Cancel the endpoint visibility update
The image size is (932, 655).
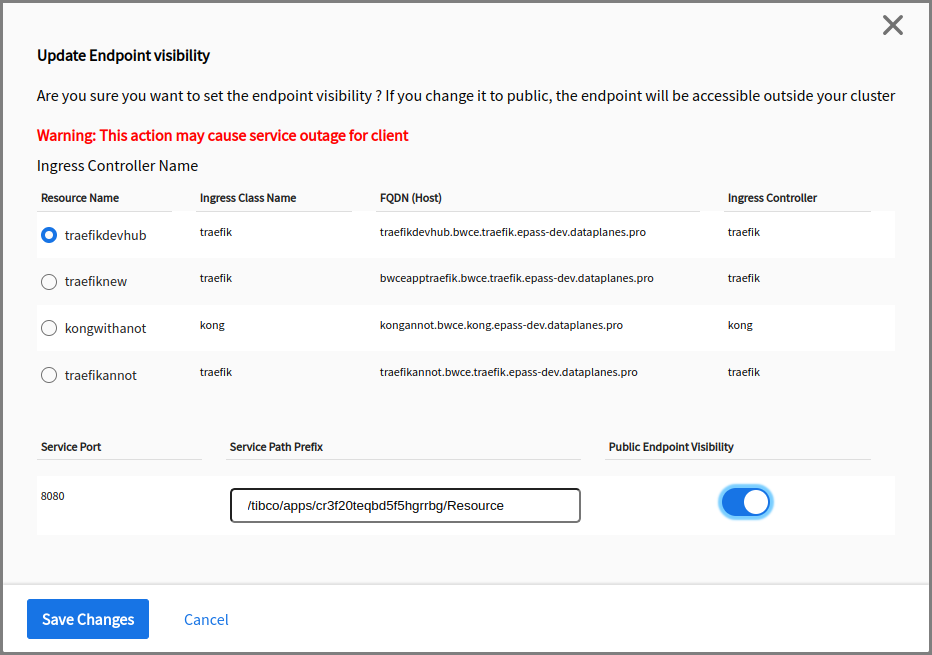coord(206,620)
